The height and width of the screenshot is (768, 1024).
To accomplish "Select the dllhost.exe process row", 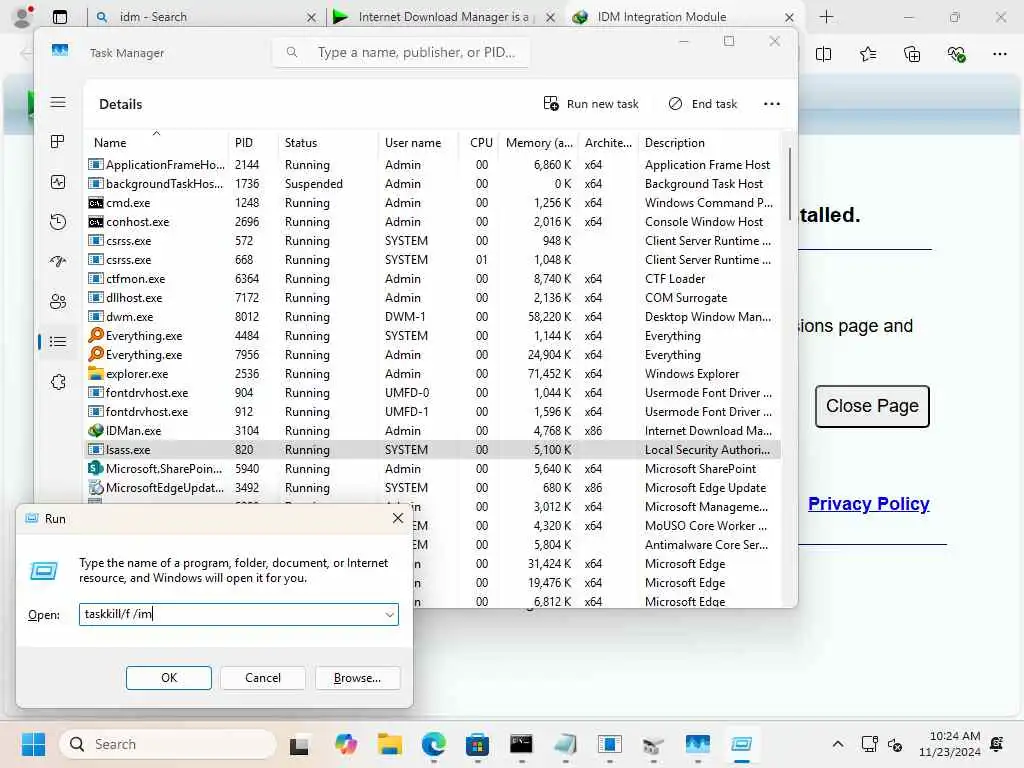I will (x=433, y=298).
